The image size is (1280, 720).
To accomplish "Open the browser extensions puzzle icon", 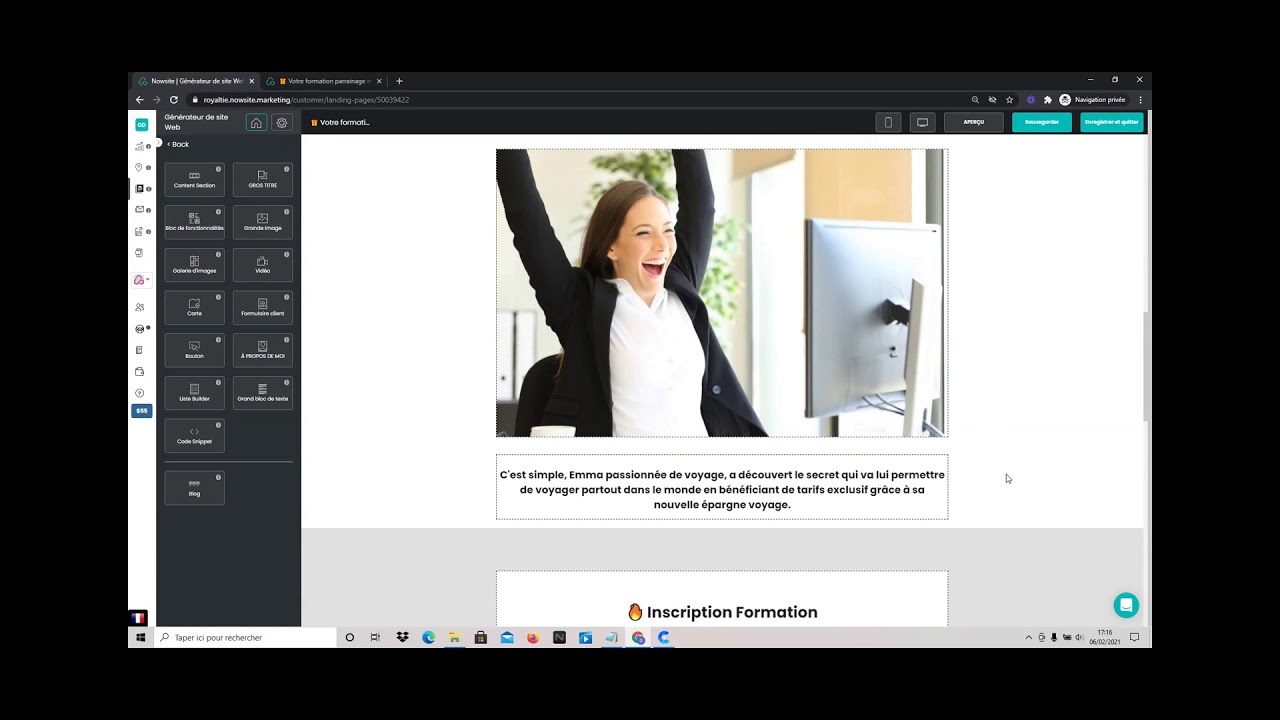I will pyautogui.click(x=1047, y=100).
